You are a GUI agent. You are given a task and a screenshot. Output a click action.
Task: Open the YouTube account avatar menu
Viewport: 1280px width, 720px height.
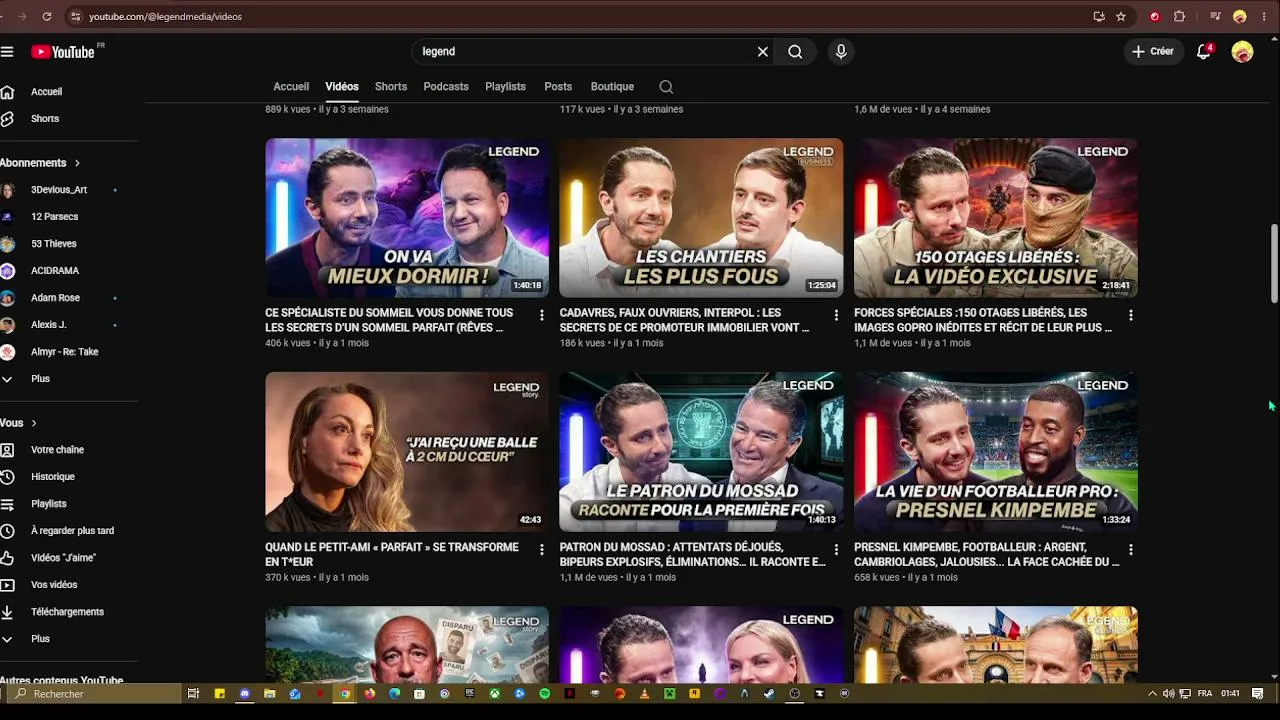[1242, 52]
